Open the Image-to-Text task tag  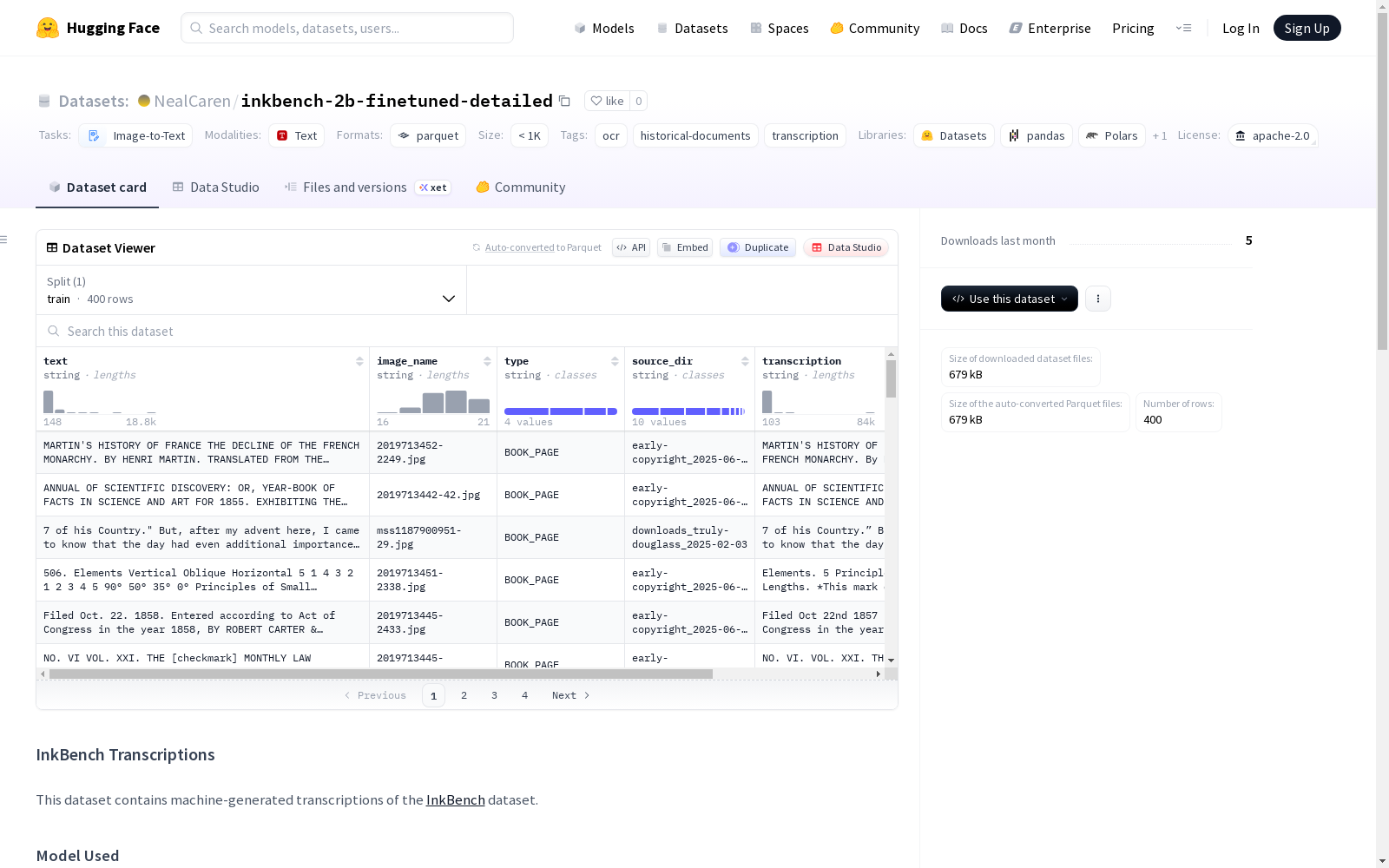[136, 135]
